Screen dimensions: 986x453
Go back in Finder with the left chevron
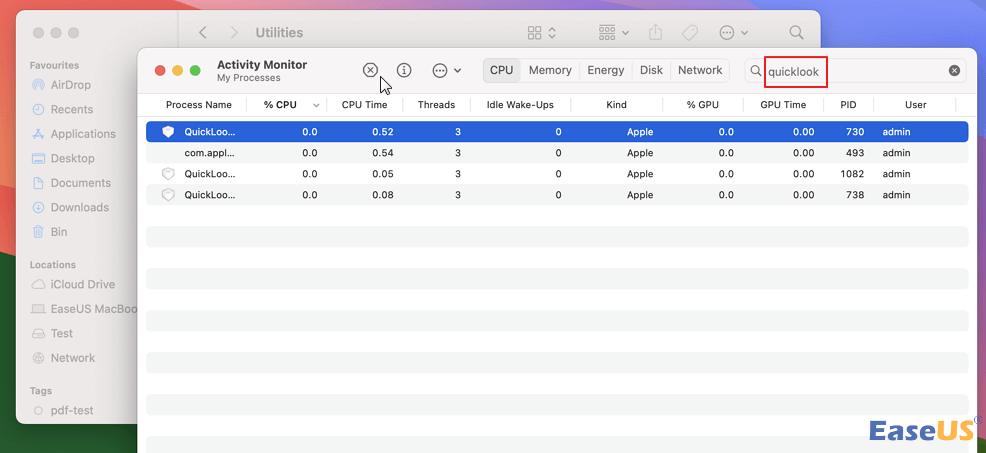coord(203,33)
